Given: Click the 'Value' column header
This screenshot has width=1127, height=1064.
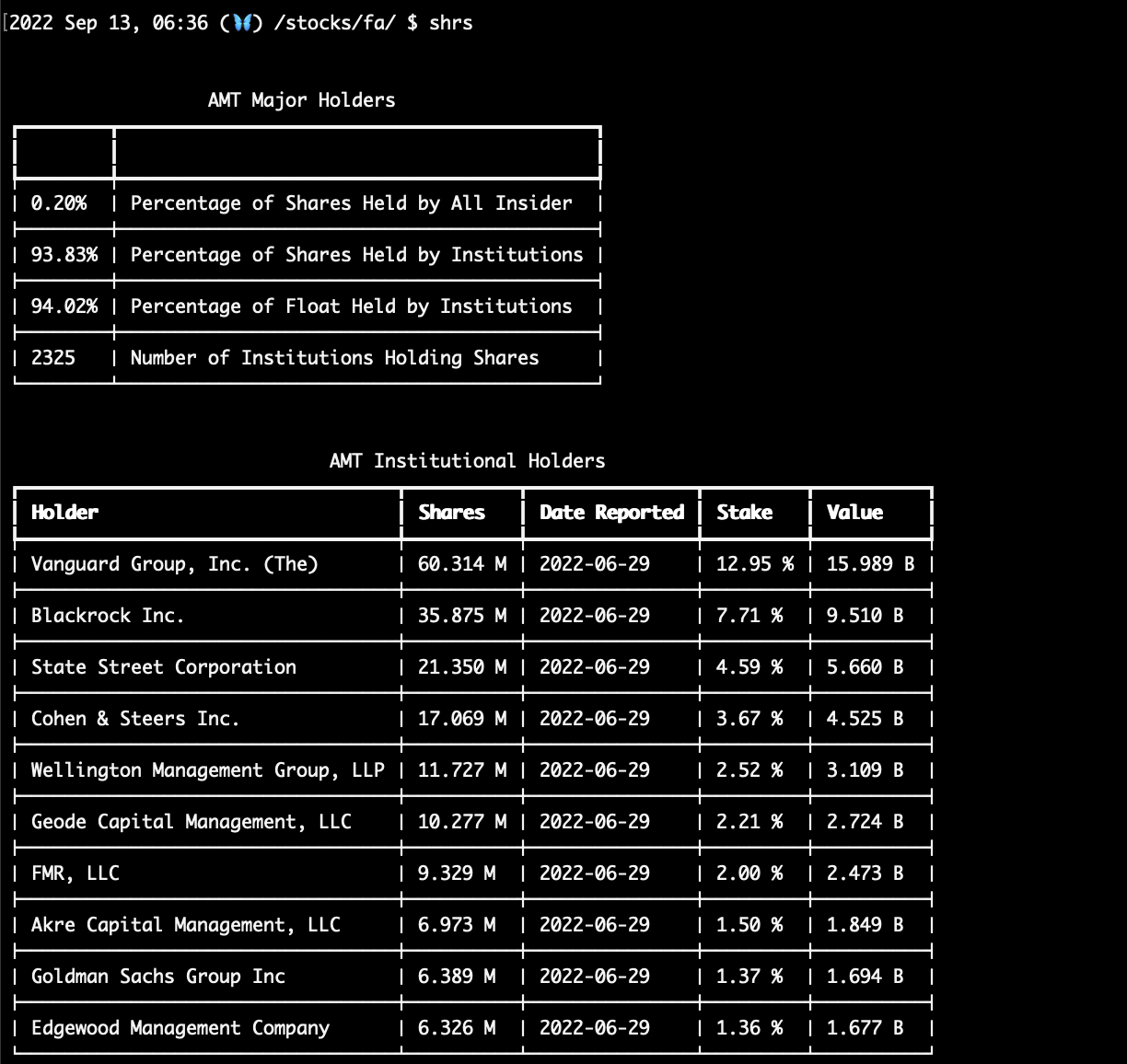Looking at the screenshot, I should (854, 513).
